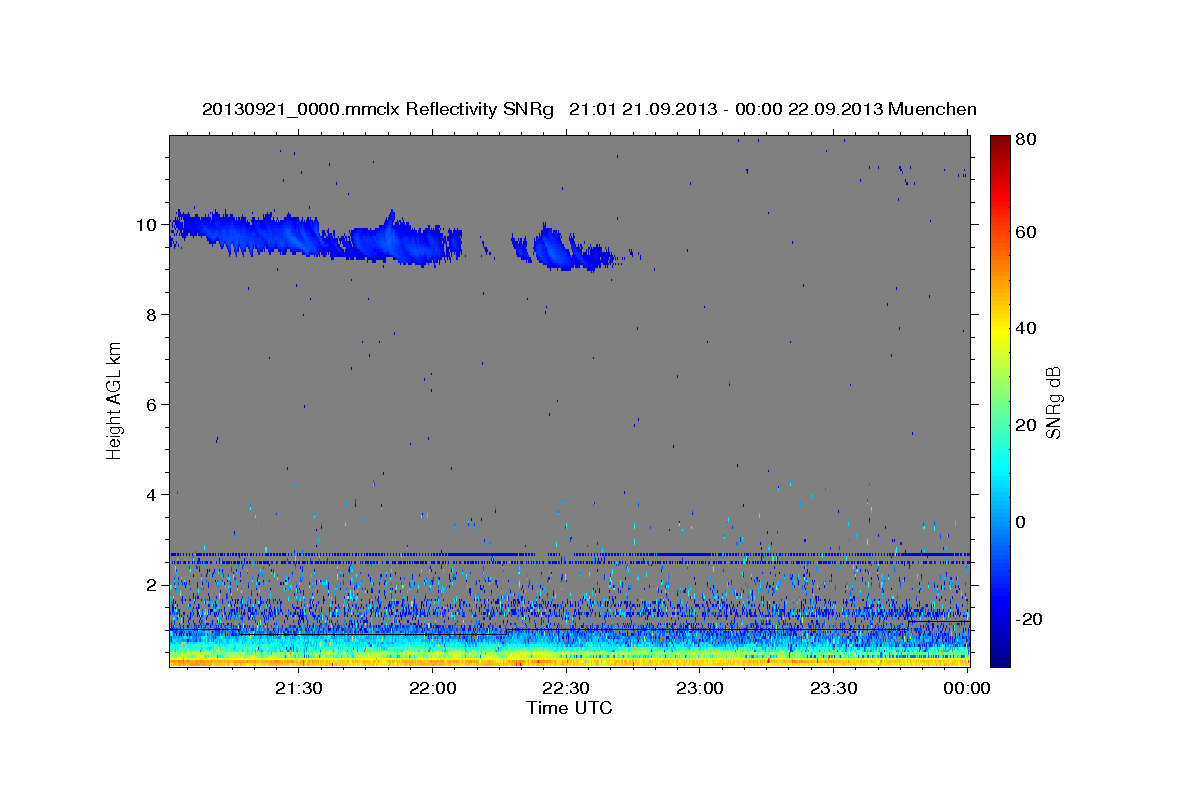Click the height tick label 4
The height and width of the screenshot is (800, 1200).
click(x=153, y=495)
